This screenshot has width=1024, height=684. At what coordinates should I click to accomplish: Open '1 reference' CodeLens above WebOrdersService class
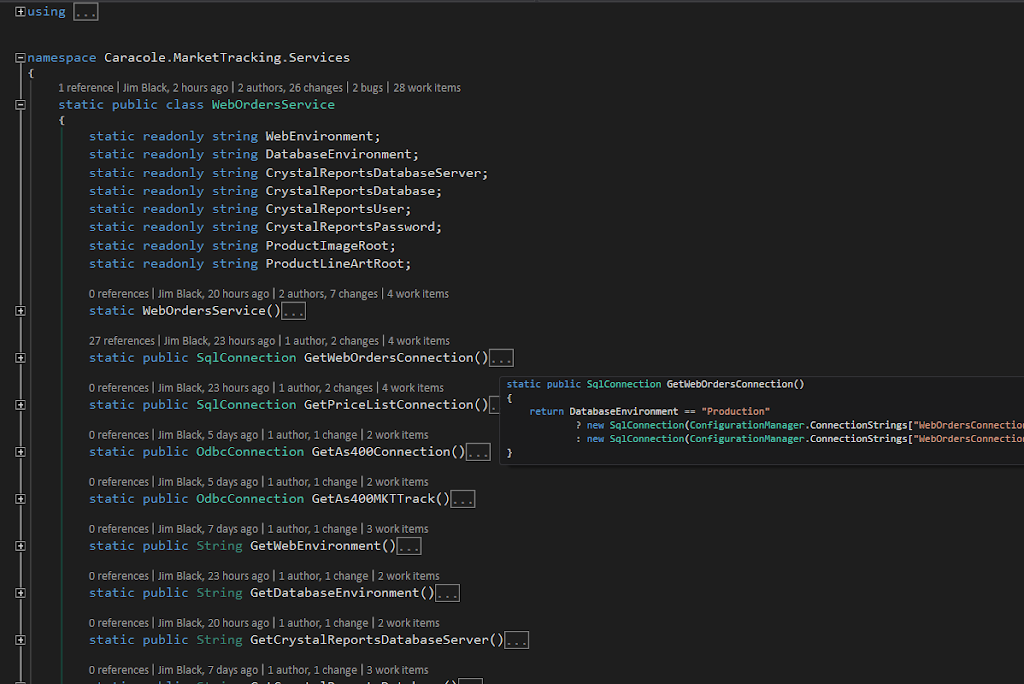(86, 88)
